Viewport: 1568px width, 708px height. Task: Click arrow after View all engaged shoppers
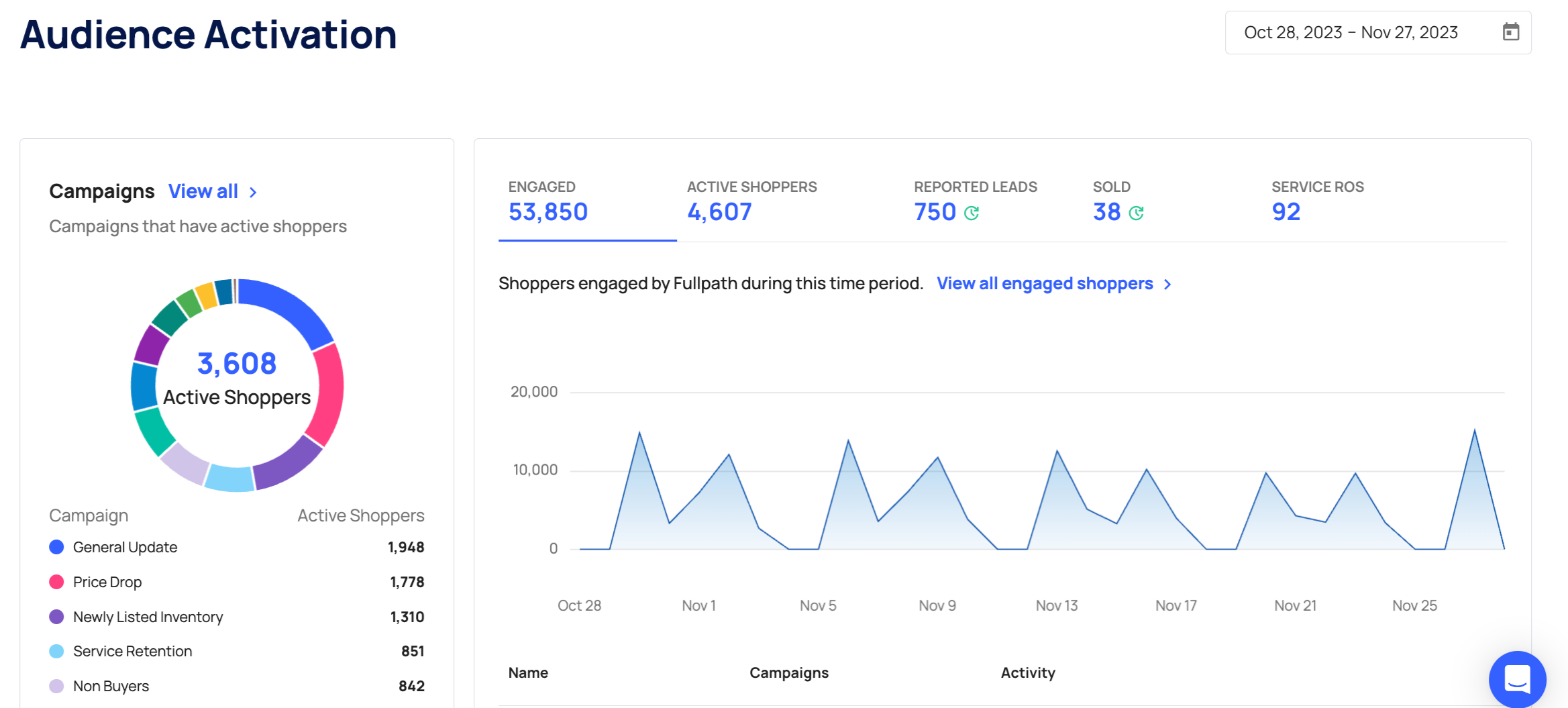tap(1167, 285)
